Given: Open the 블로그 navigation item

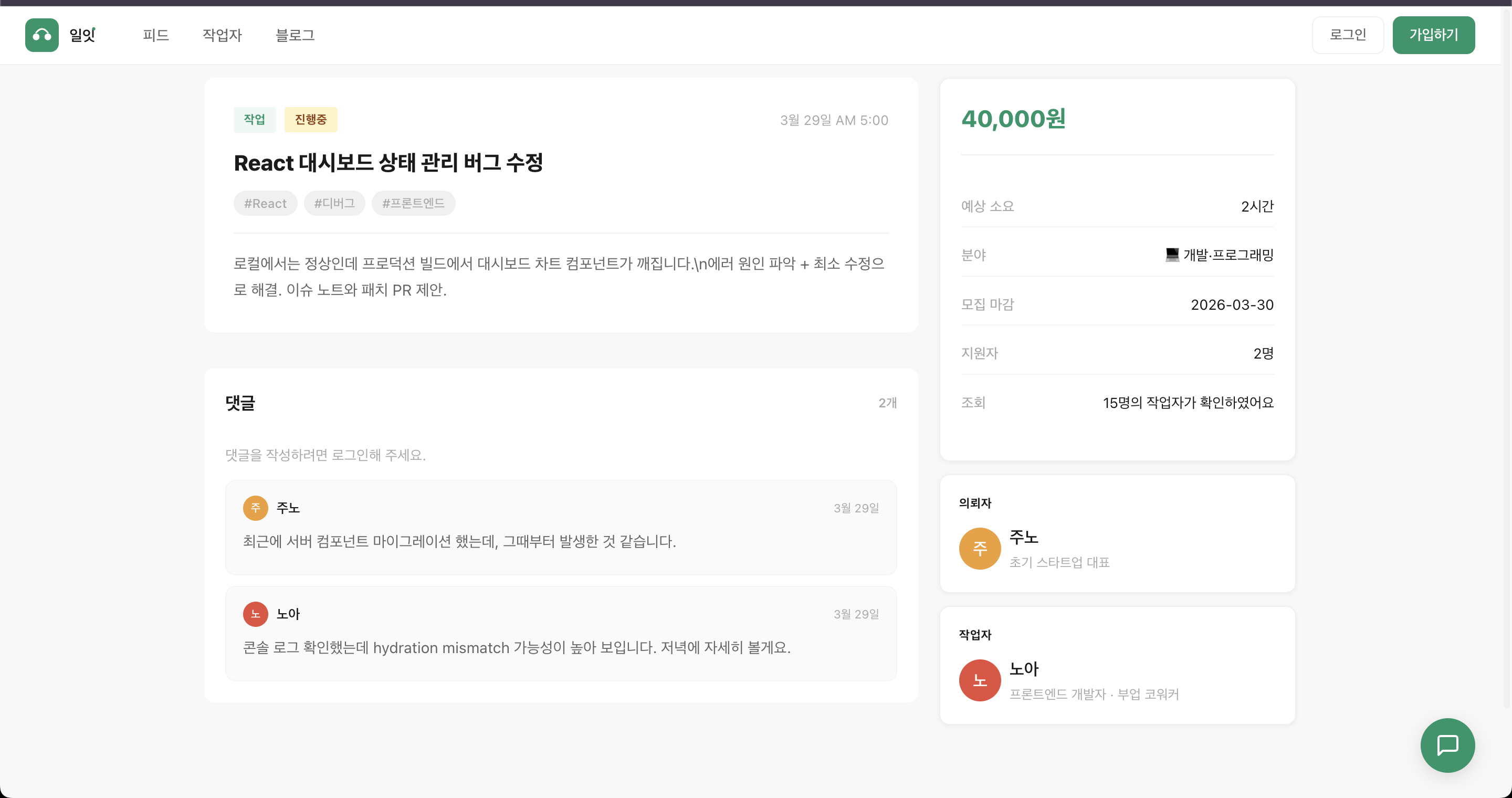Looking at the screenshot, I should click(x=295, y=35).
